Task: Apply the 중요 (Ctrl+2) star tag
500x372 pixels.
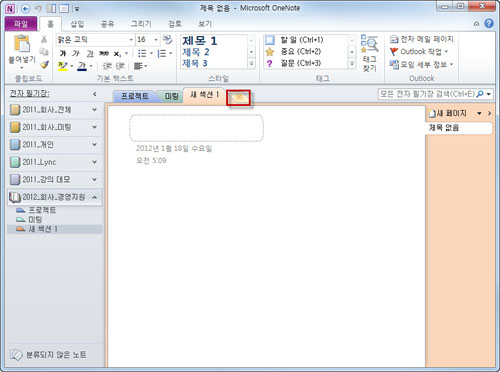Action: click(x=301, y=52)
